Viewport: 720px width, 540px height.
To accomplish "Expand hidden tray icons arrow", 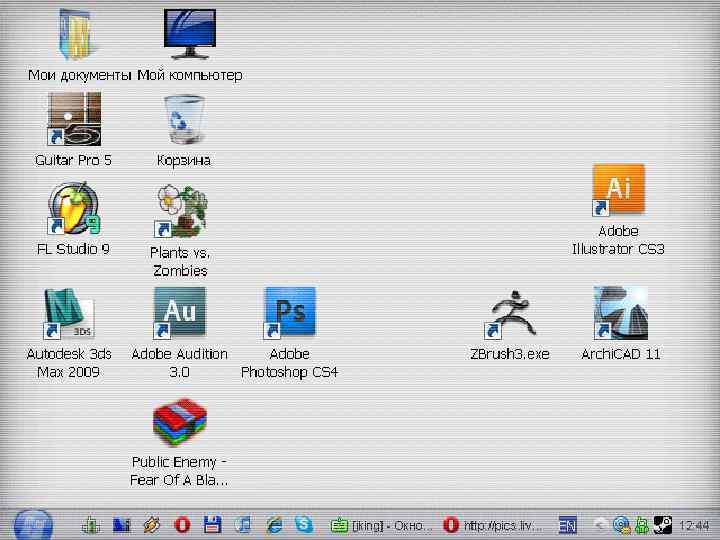I will click(599, 525).
